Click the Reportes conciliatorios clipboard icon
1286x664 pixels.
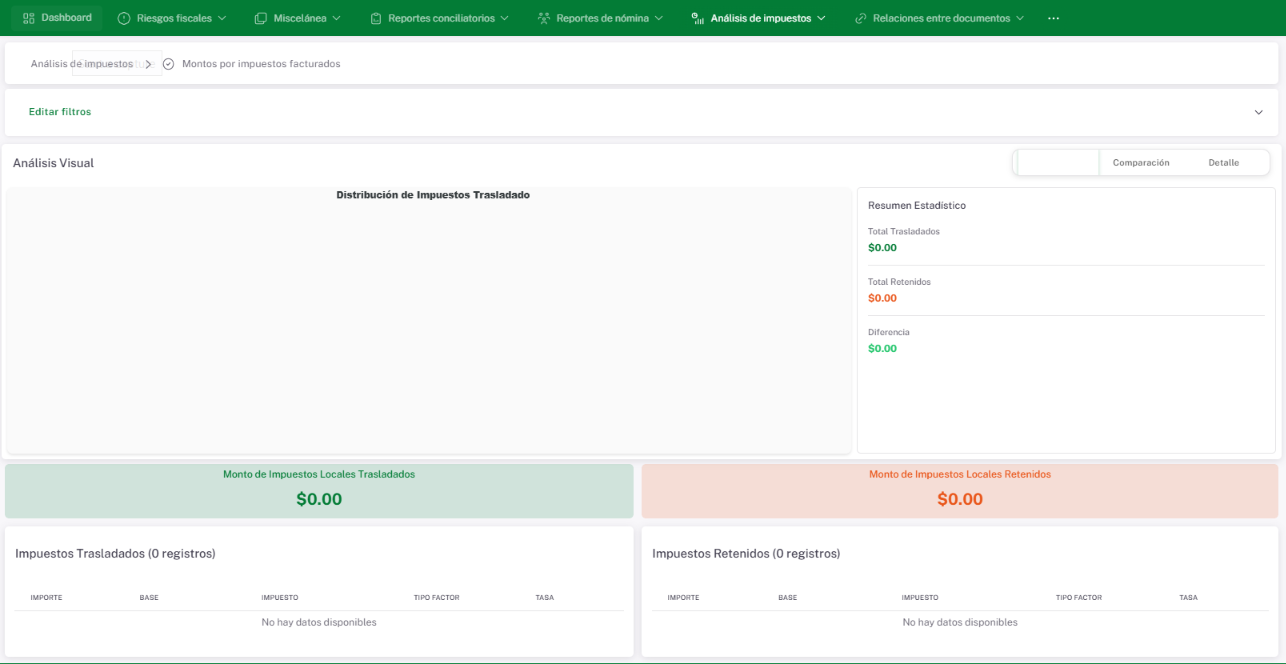pos(376,18)
